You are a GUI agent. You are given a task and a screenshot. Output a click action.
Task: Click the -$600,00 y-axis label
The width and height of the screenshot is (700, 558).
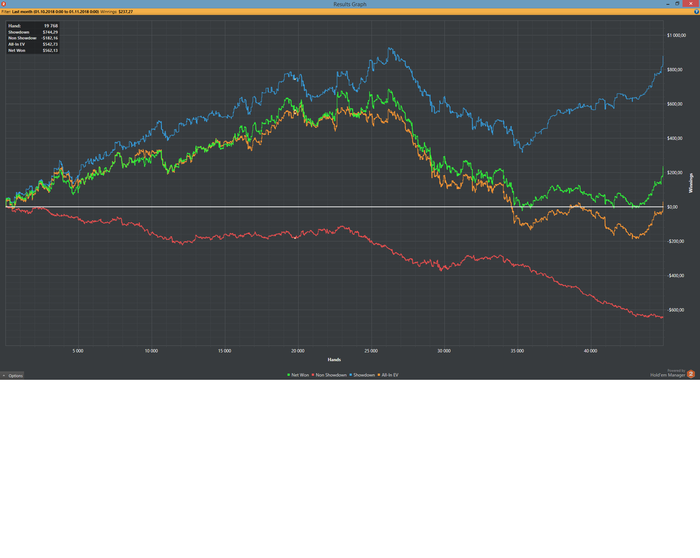675,310
